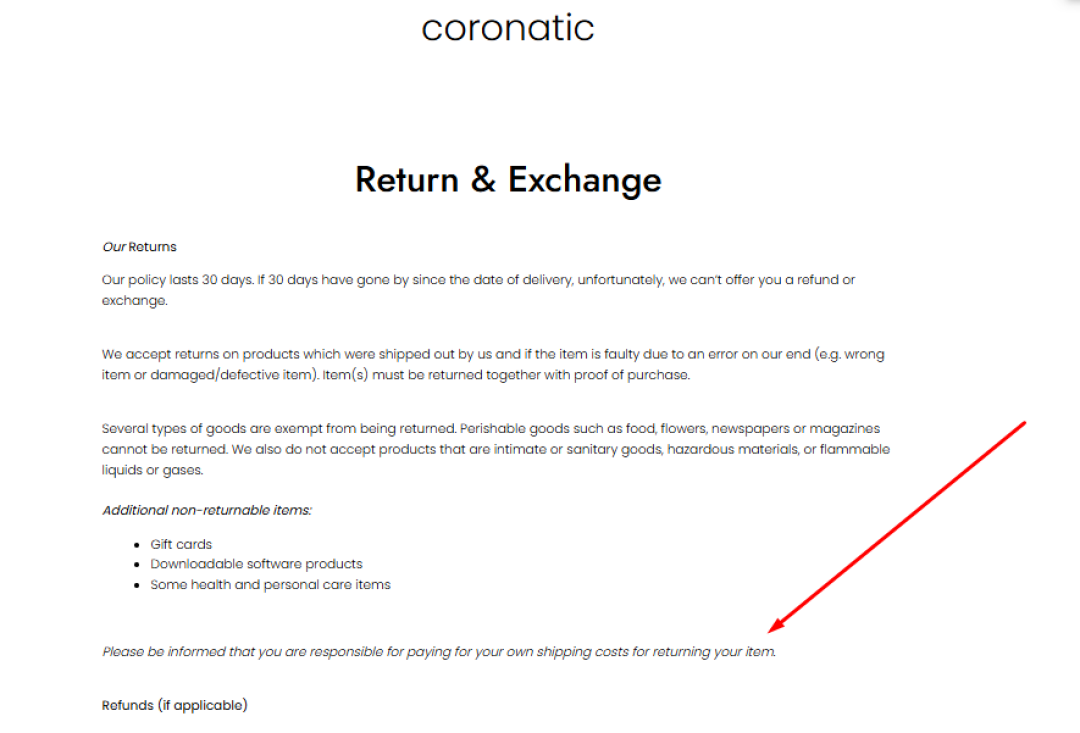Click the 'Gift cards' list item

[x=181, y=545]
